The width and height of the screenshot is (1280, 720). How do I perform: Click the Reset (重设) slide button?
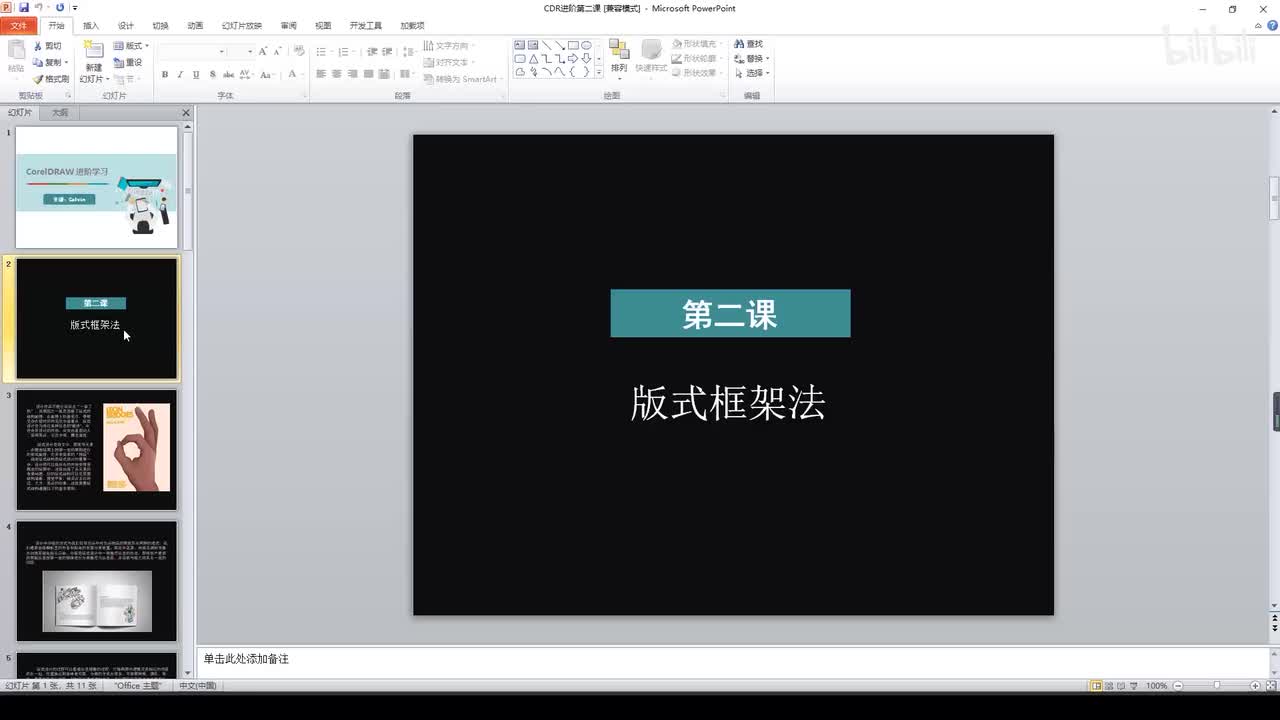(128, 62)
